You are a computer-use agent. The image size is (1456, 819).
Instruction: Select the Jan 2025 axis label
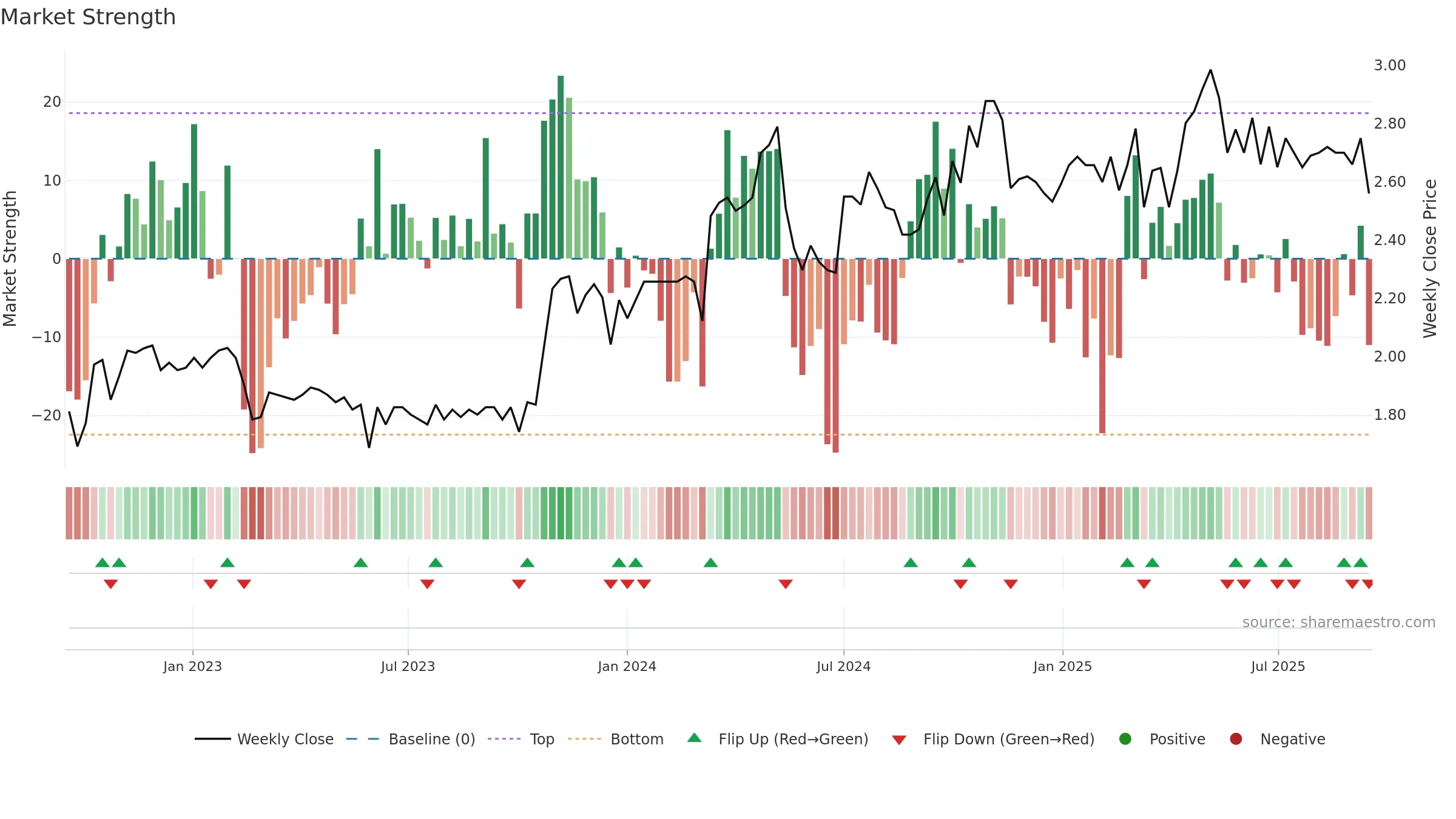[x=1062, y=666]
